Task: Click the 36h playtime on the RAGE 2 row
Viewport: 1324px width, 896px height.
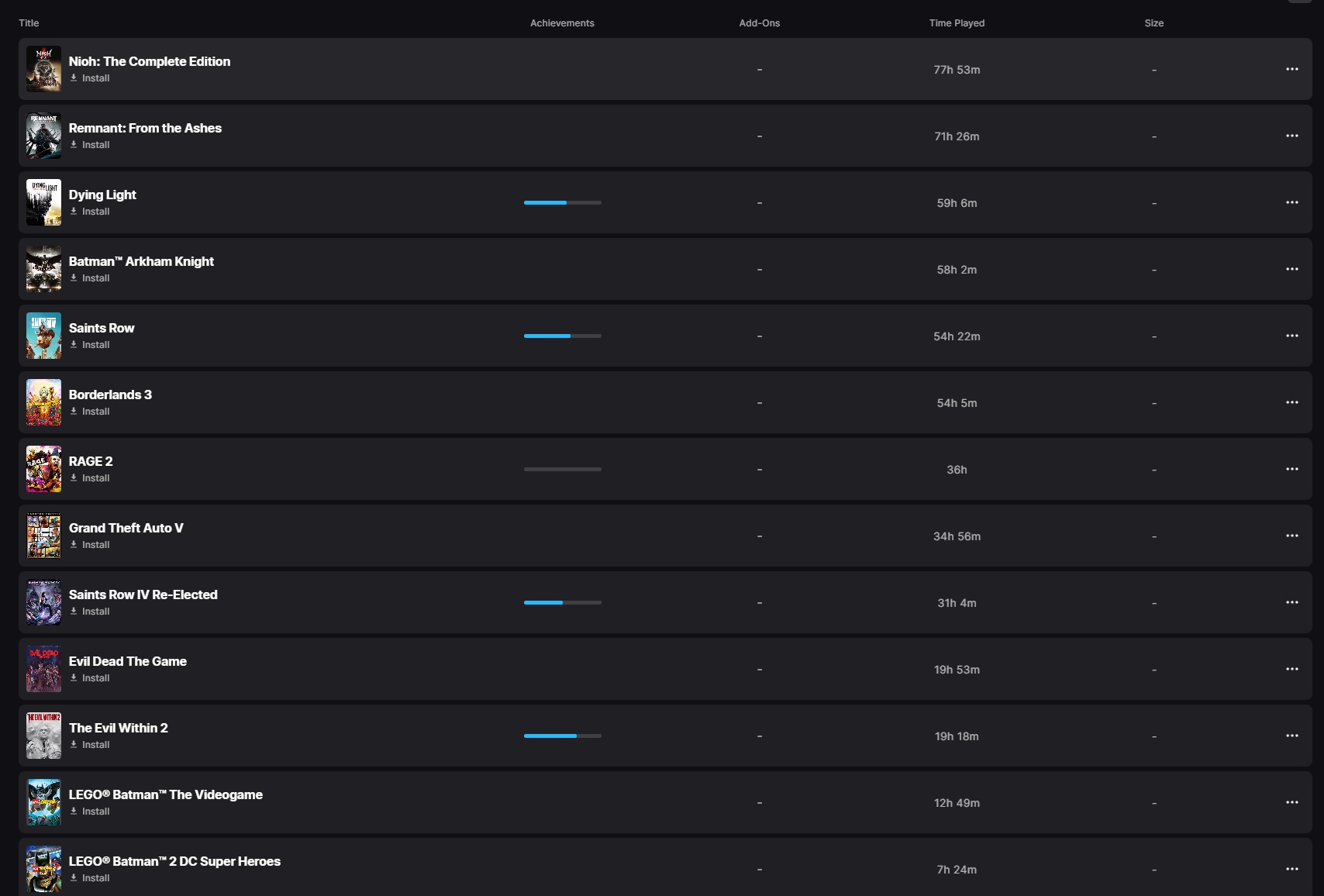Action: (957, 470)
